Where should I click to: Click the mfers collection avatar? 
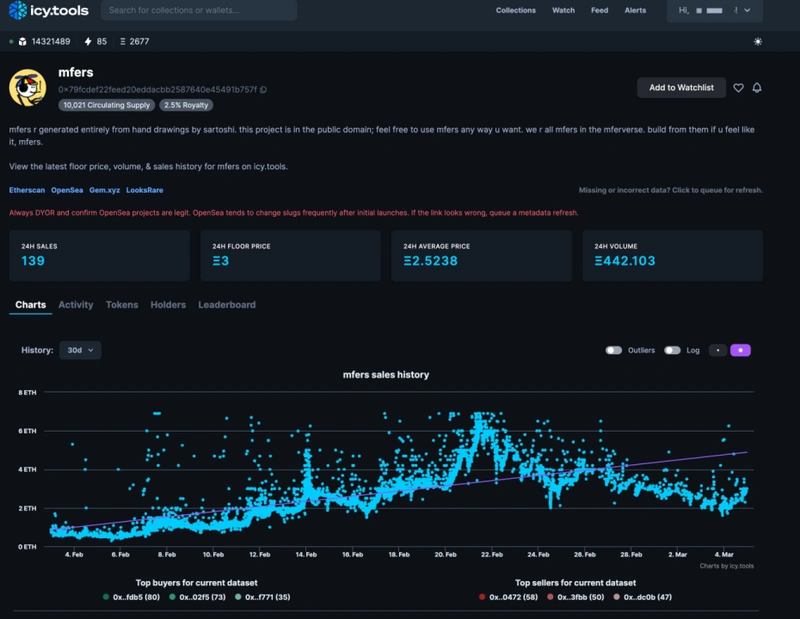[x=28, y=88]
